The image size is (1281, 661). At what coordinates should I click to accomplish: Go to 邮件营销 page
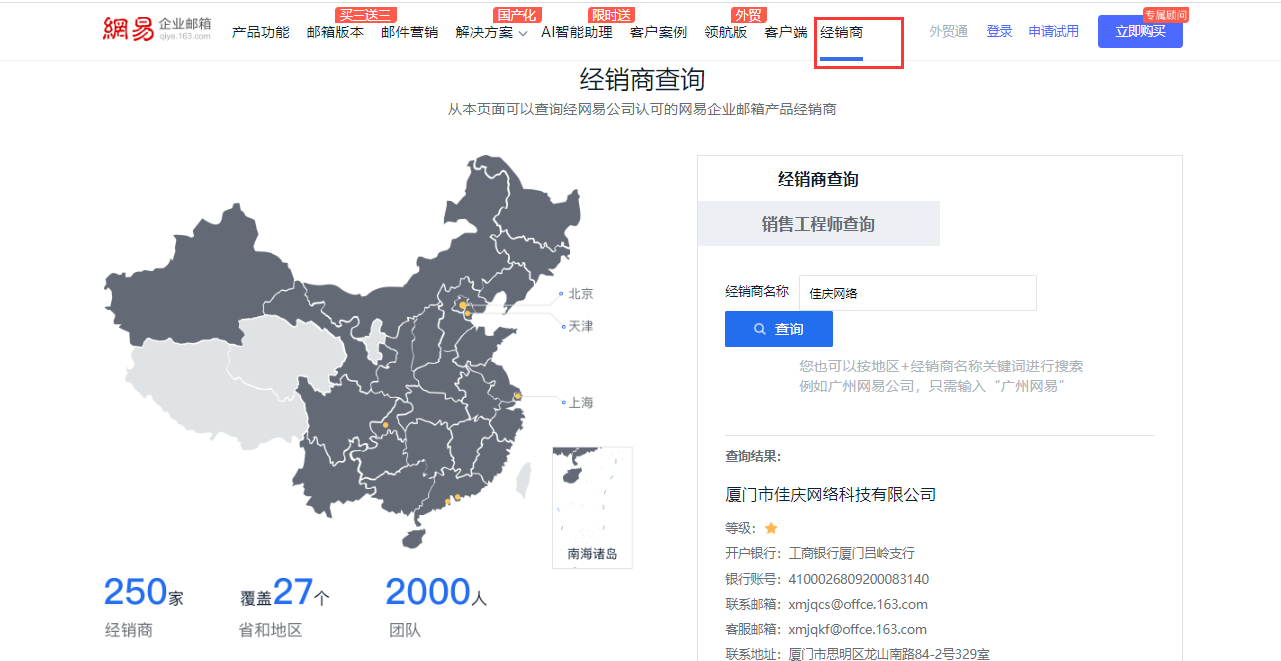[409, 32]
